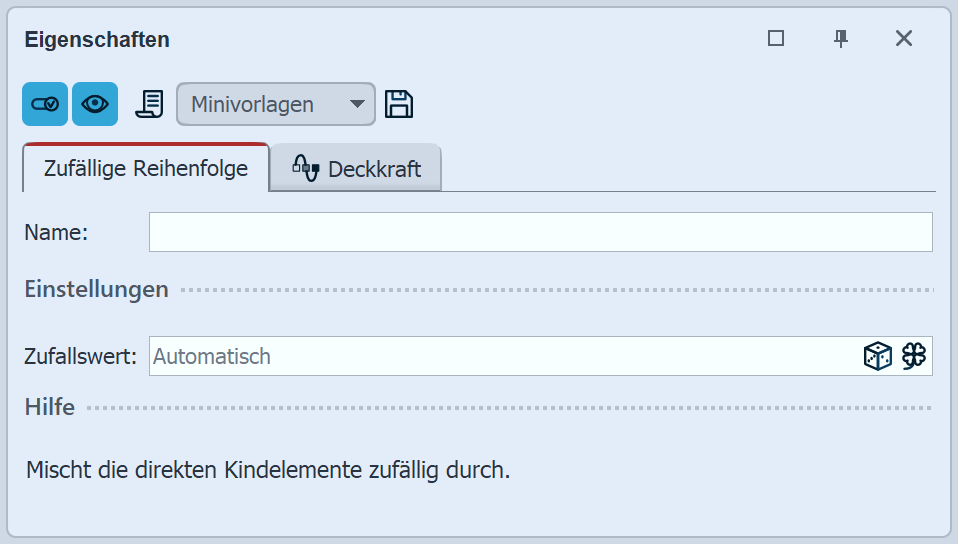Image resolution: width=958 pixels, height=544 pixels.
Task: Click the help text about Kindelemente
Action: (268, 470)
